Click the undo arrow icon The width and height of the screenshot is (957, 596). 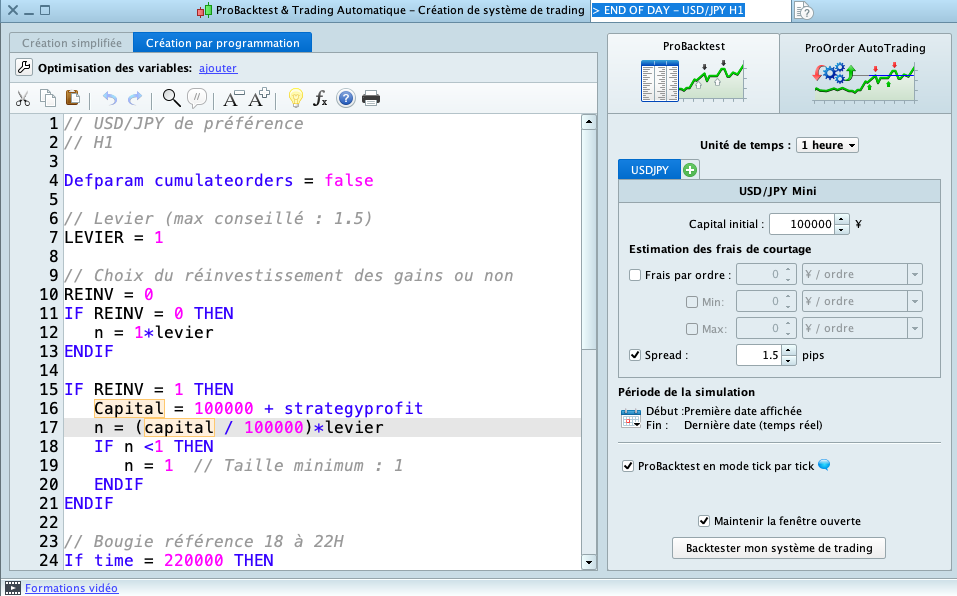pos(110,98)
